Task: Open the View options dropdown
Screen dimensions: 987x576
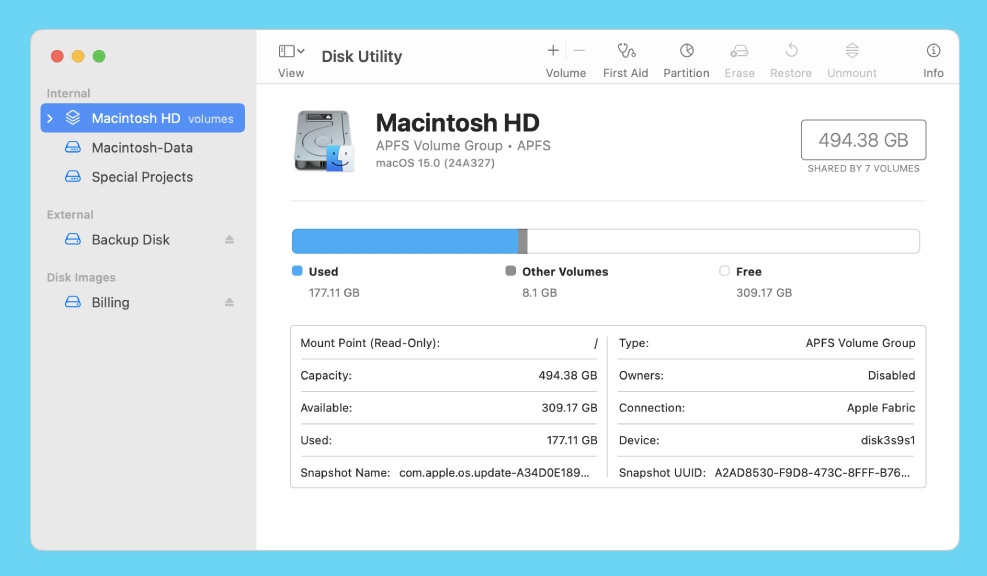Action: tap(289, 57)
